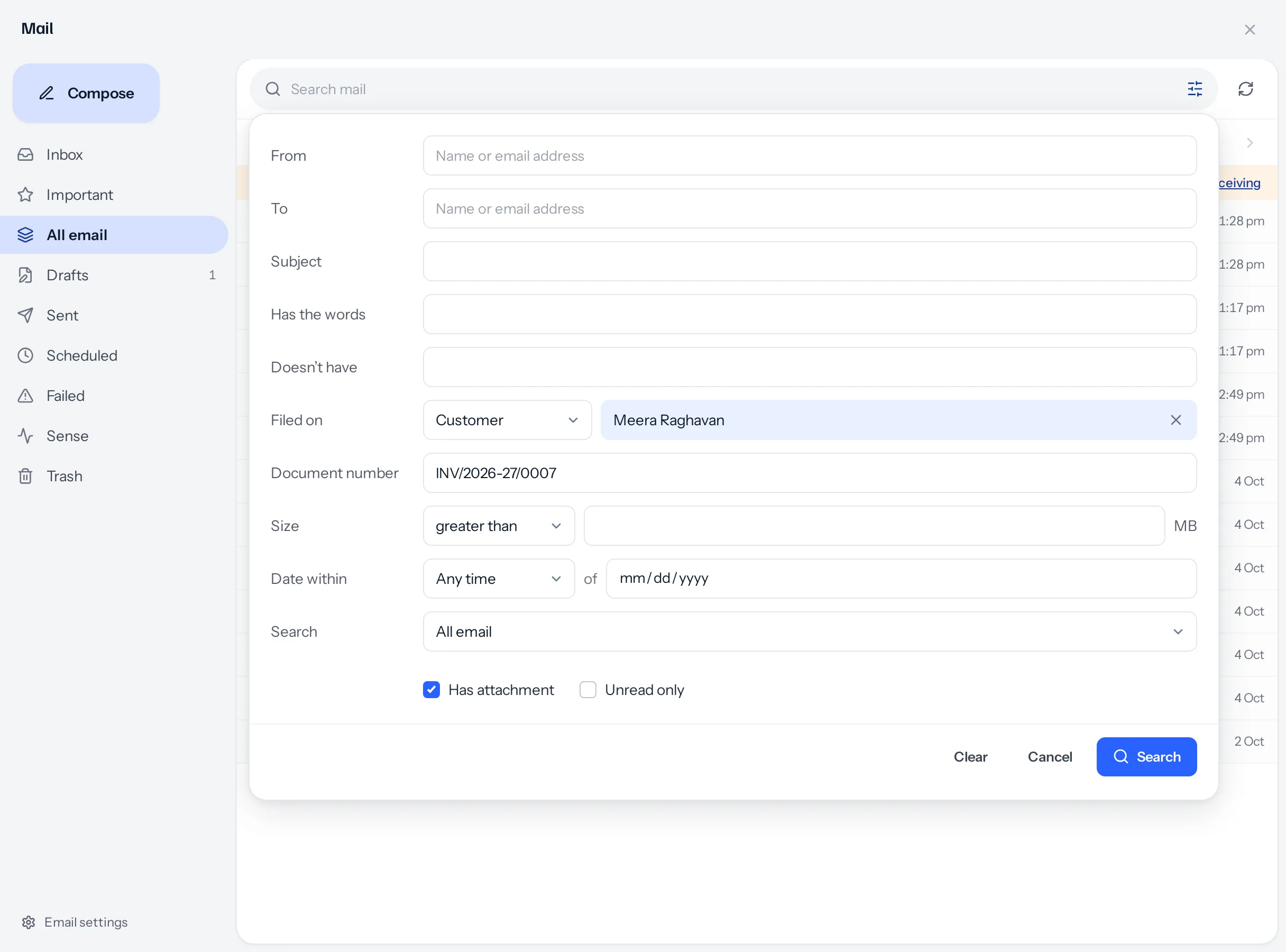Viewport: 1286px width, 952px height.
Task: Open the Drafts folder
Action: tap(114, 275)
